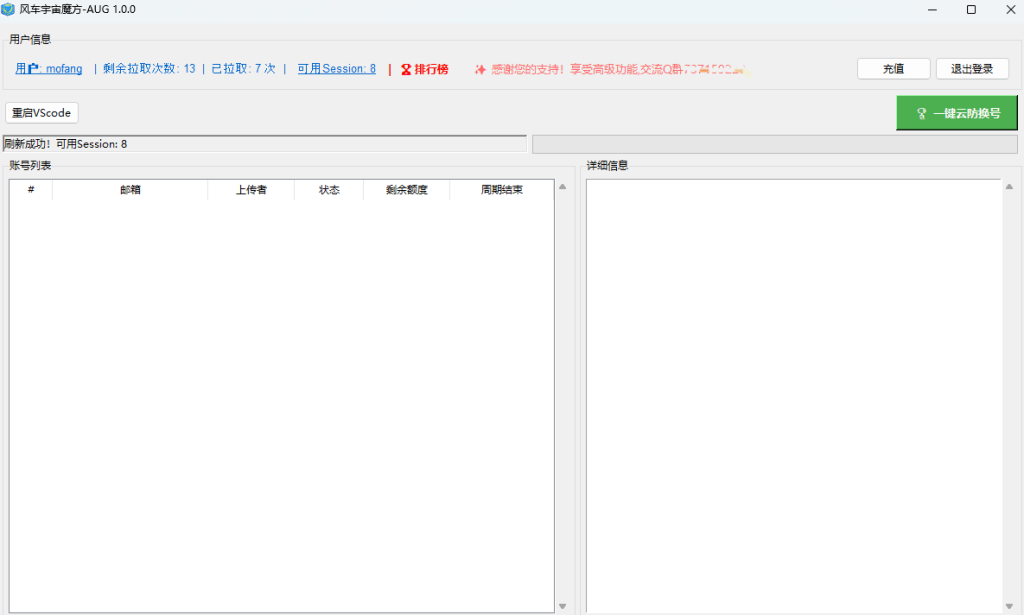Click the 用户: mofang link
The width and height of the screenshot is (1024, 615).
pos(49,69)
